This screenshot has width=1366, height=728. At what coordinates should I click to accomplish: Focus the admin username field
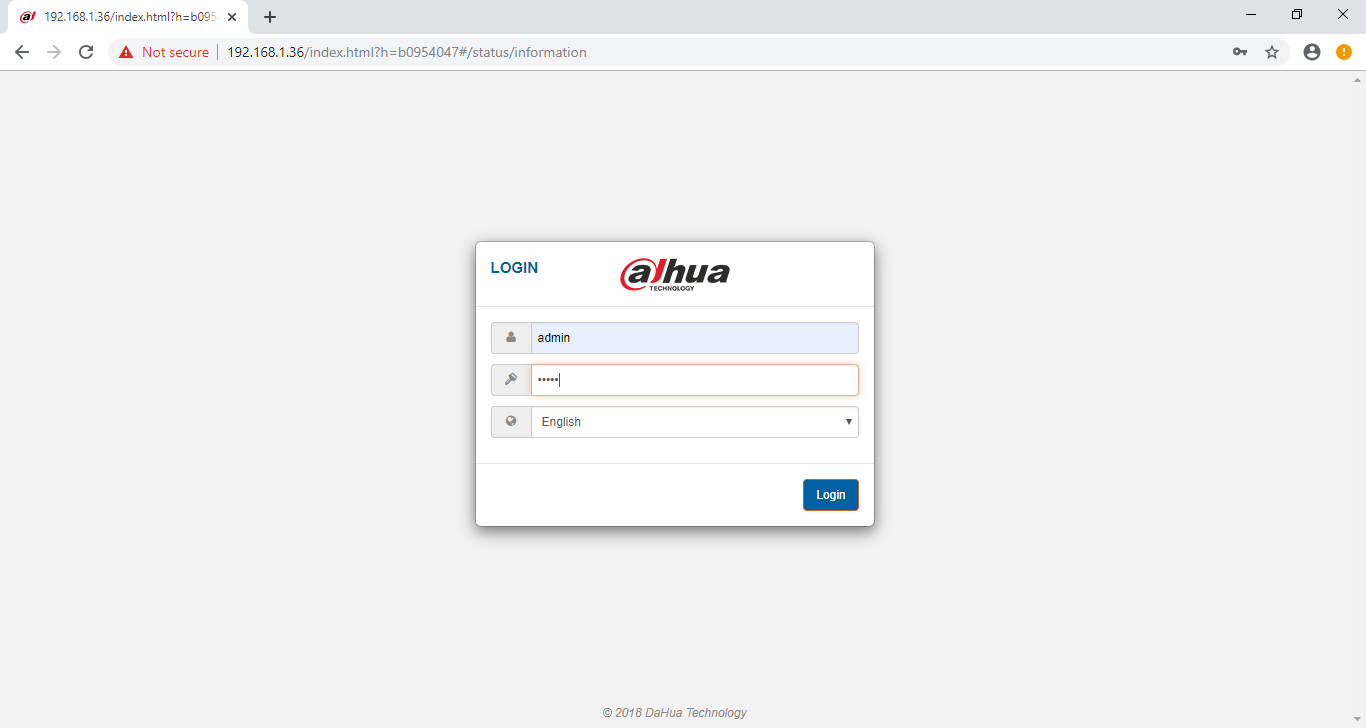(694, 338)
